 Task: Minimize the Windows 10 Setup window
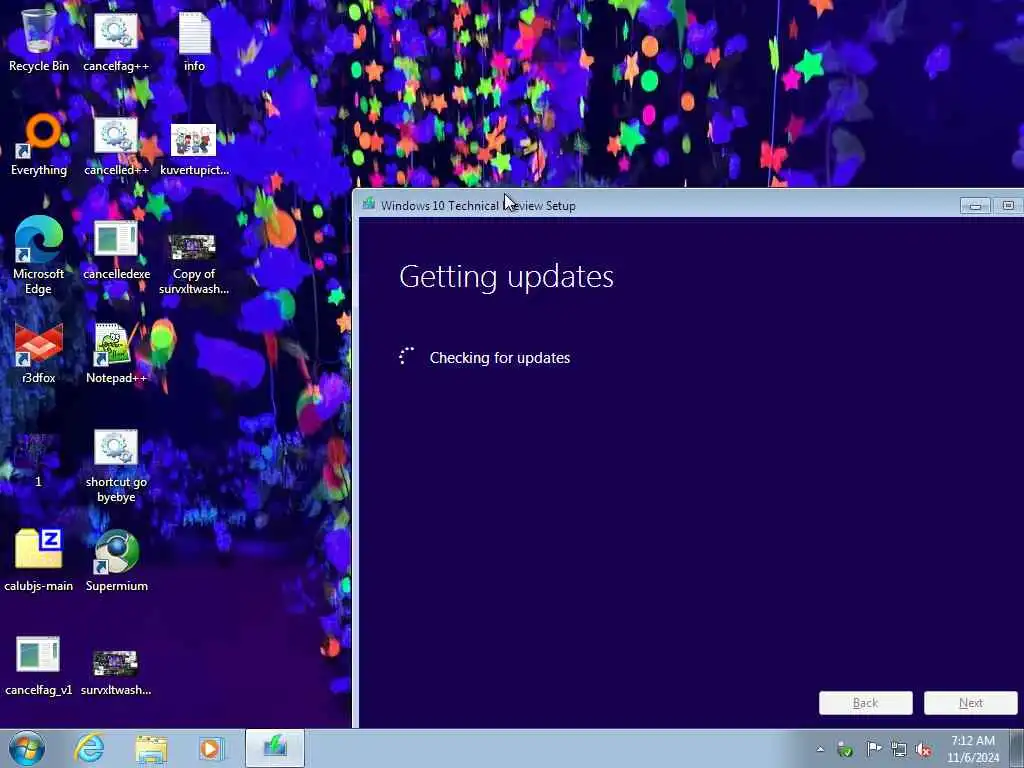(976, 206)
